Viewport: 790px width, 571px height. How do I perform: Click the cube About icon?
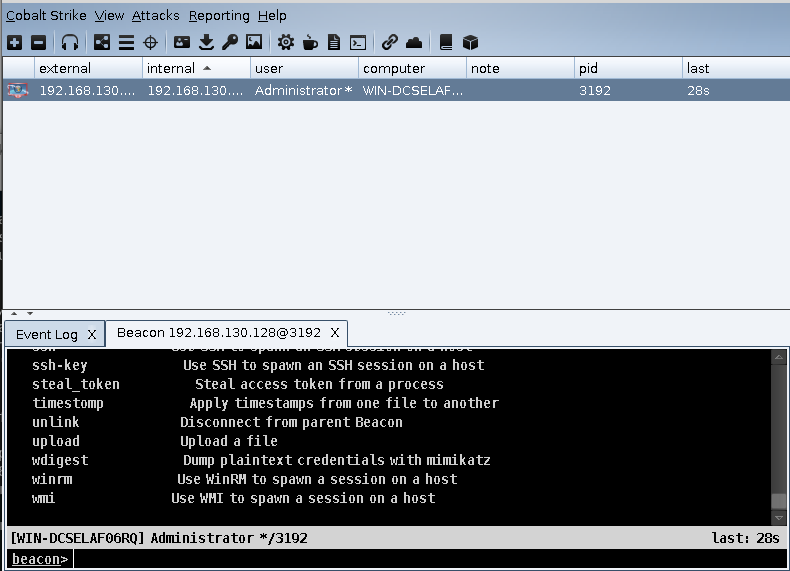pos(470,42)
